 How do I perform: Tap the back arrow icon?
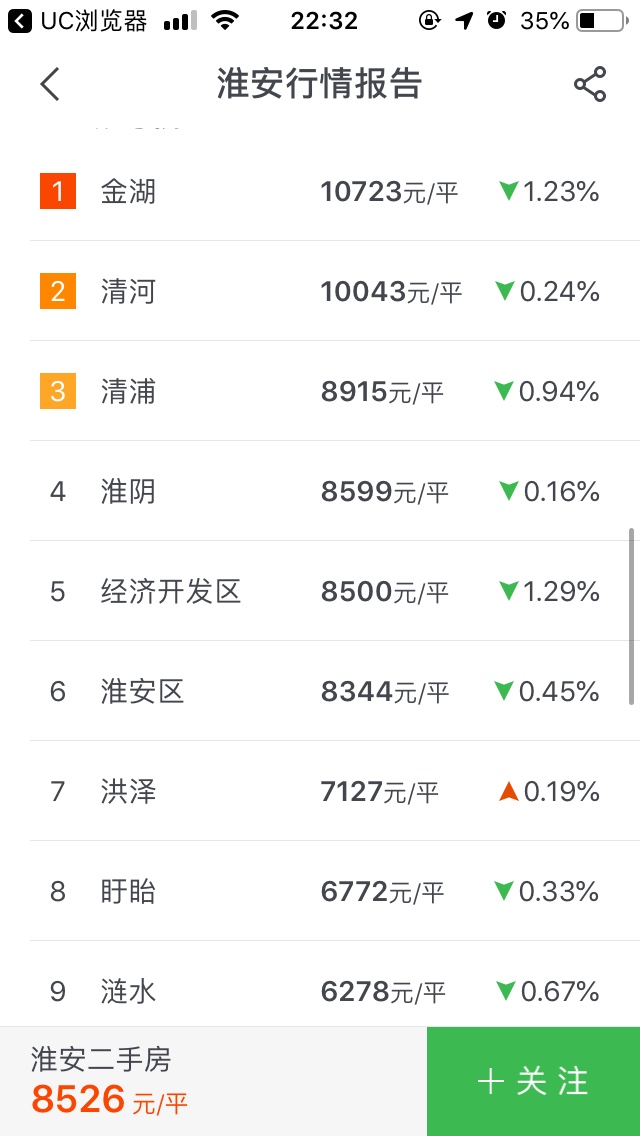(49, 83)
